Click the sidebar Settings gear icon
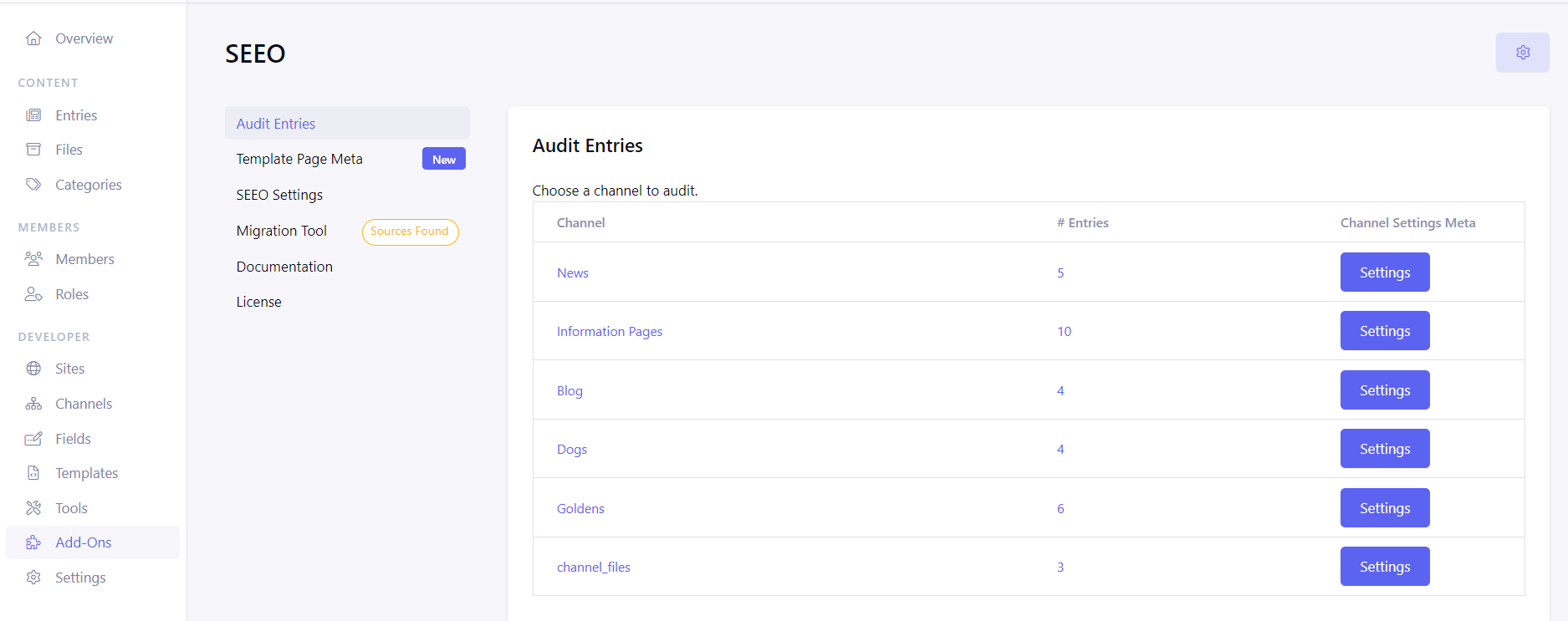 [x=33, y=578]
